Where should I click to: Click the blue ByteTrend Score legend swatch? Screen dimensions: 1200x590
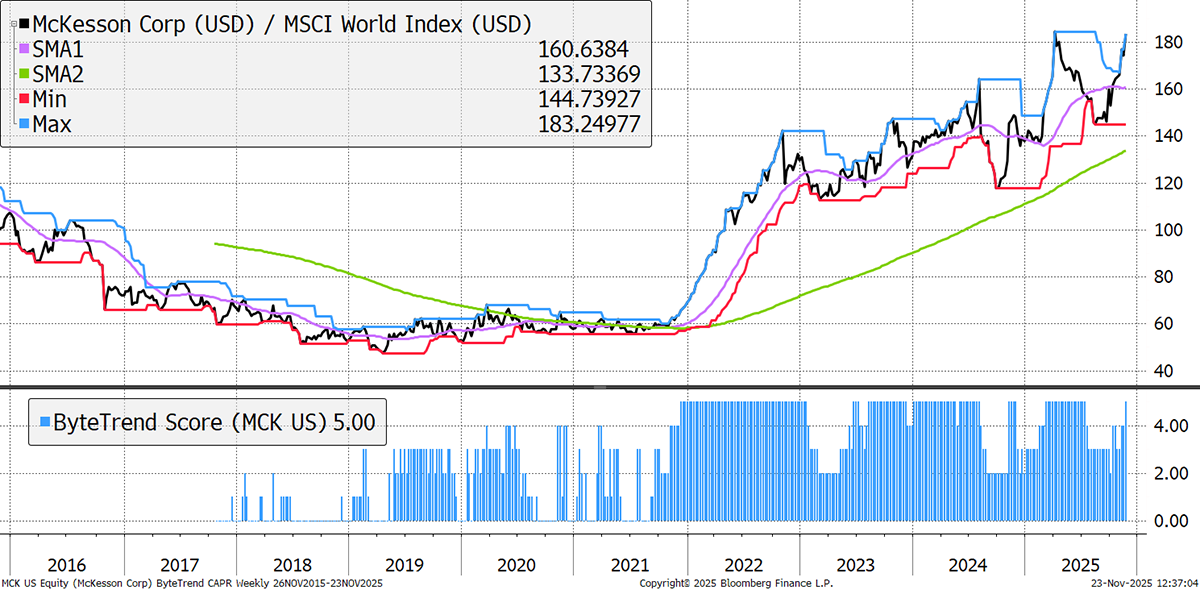pos(45,423)
